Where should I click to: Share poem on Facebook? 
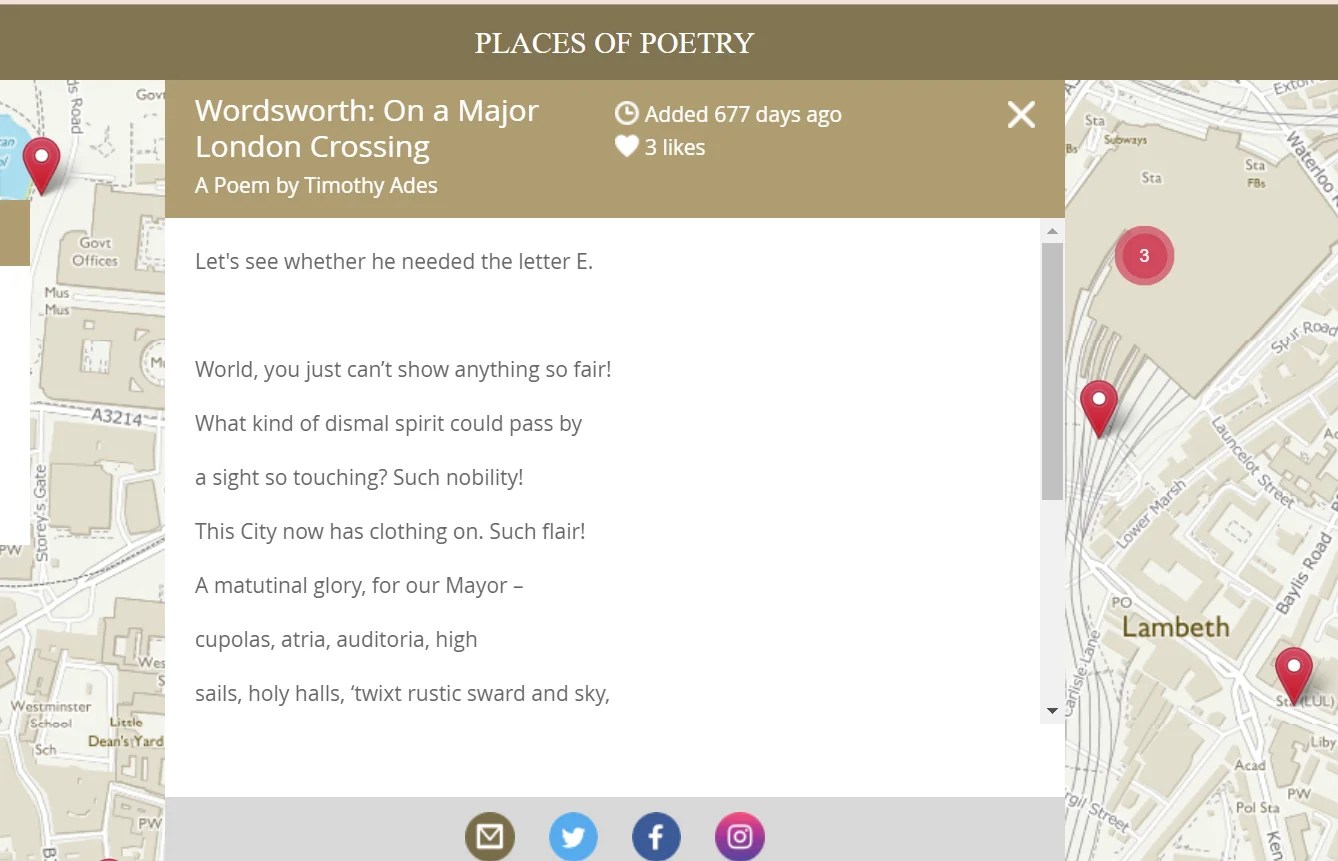[x=656, y=837]
